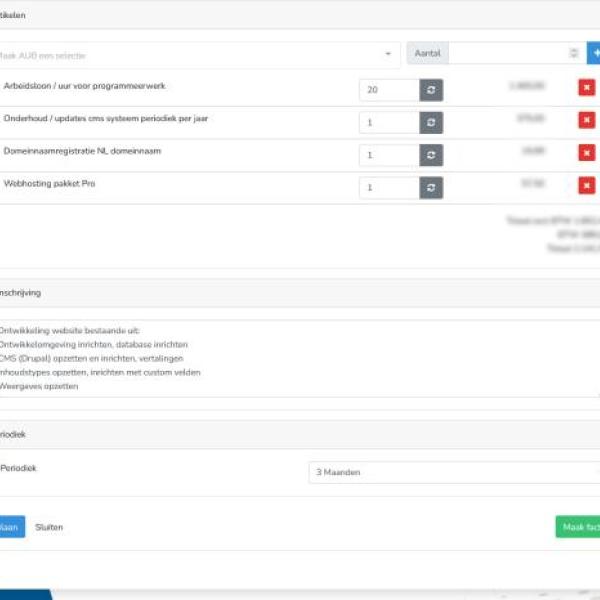Delete the Arbeidsloon programmeerwerk article row
Viewport: 600px width, 600px height.
click(586, 88)
